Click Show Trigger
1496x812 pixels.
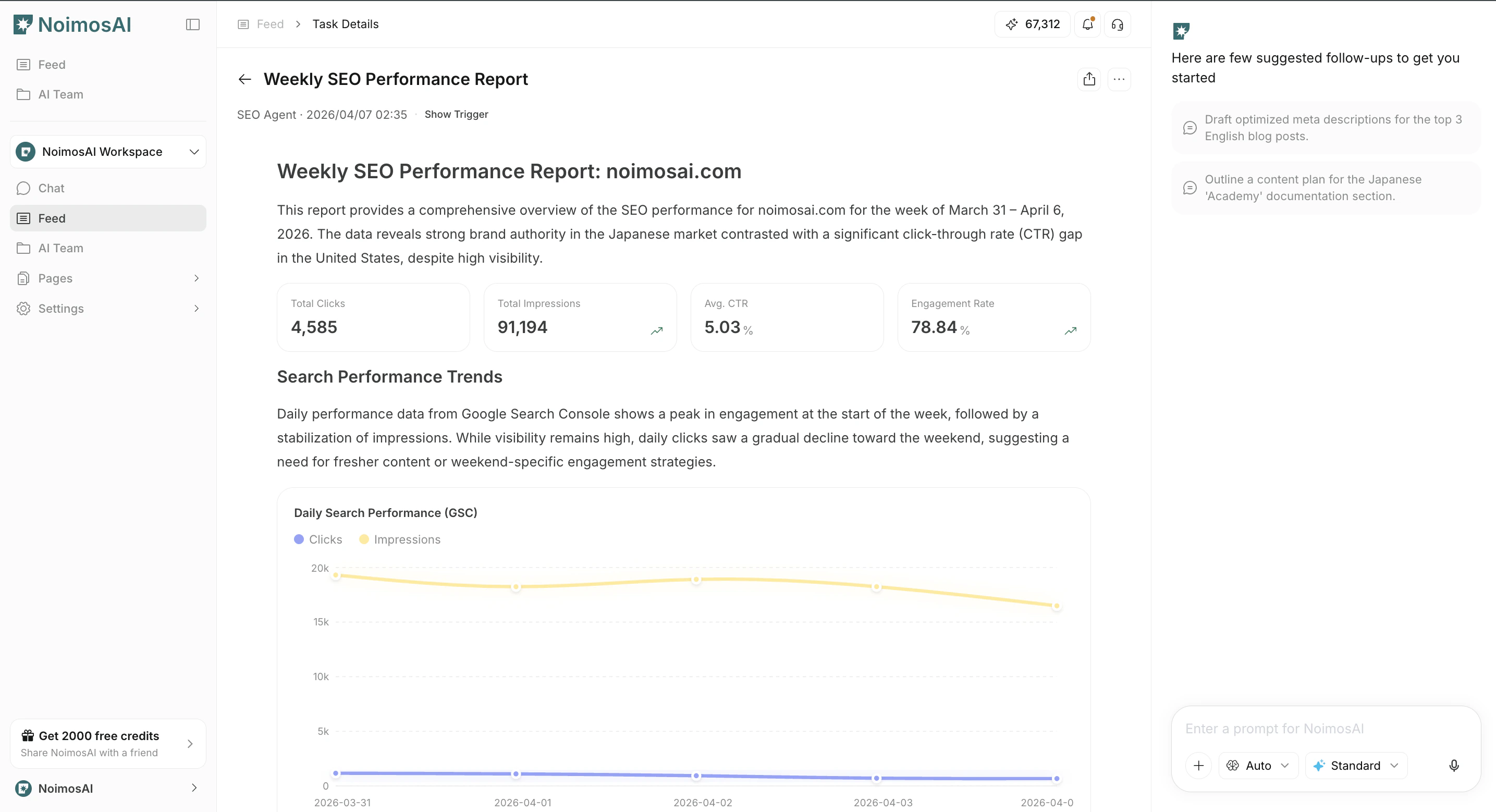coord(456,115)
